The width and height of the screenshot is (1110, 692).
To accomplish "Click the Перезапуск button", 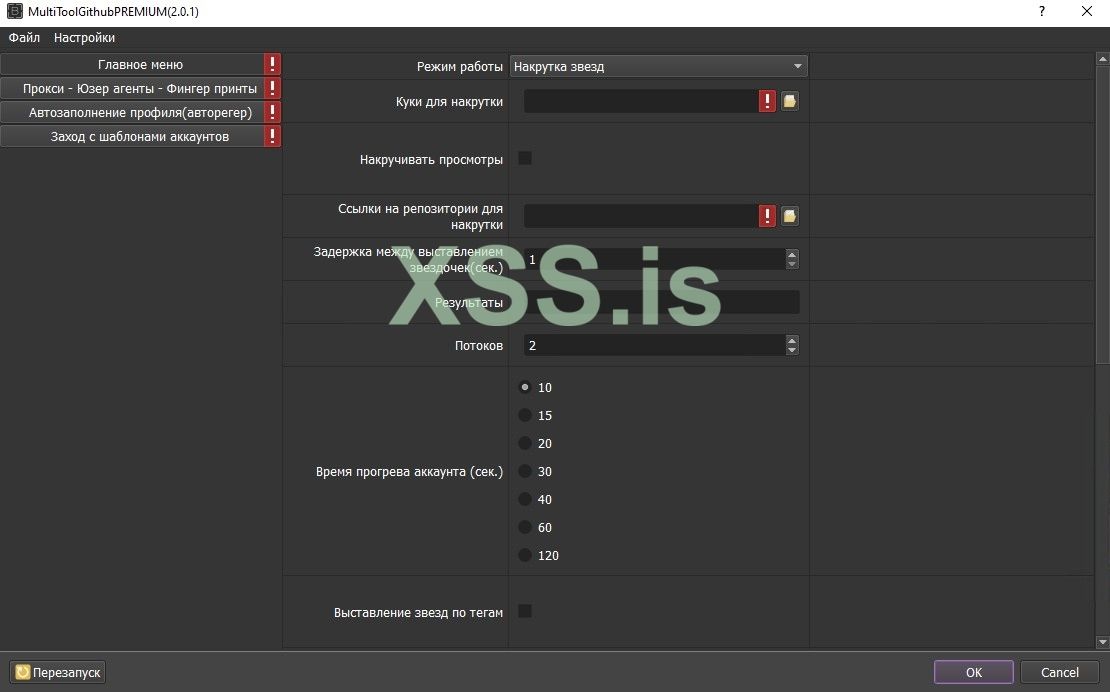I will 58,672.
